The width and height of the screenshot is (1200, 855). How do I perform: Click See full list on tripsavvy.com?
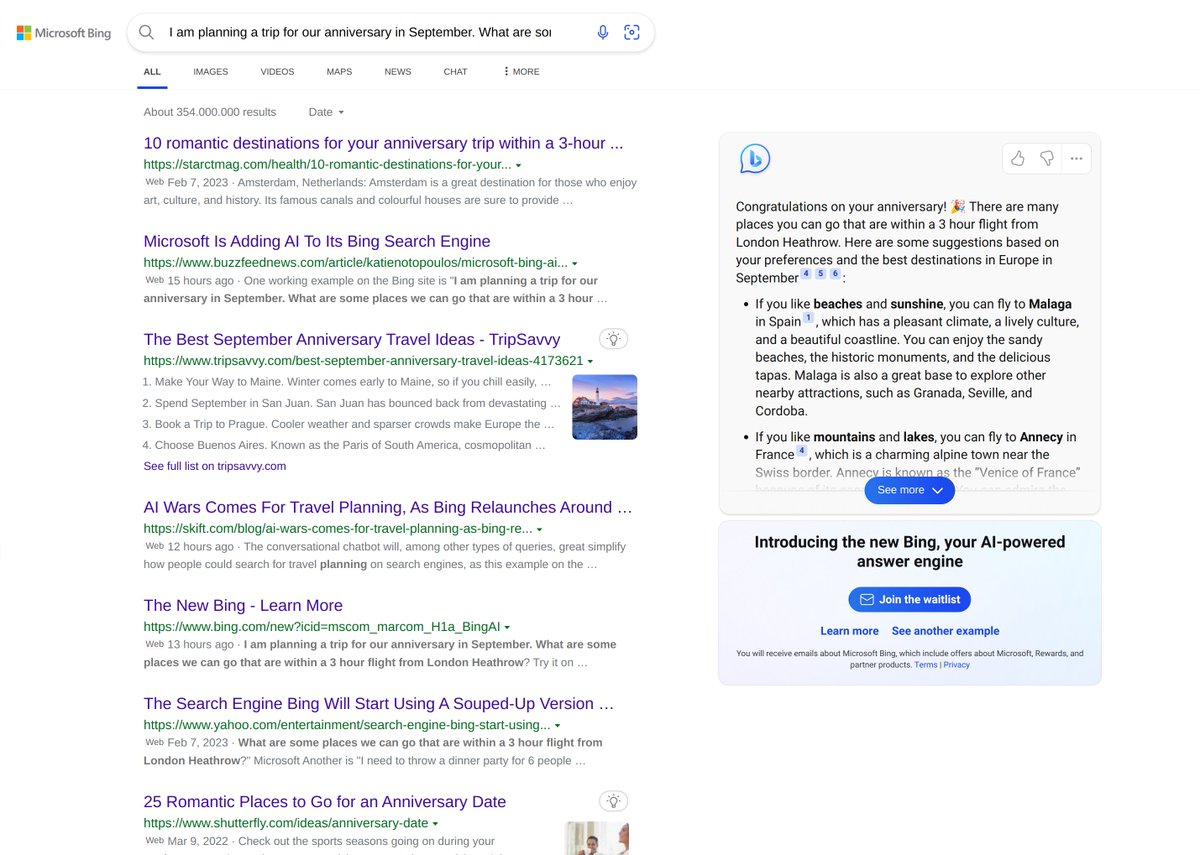click(215, 466)
